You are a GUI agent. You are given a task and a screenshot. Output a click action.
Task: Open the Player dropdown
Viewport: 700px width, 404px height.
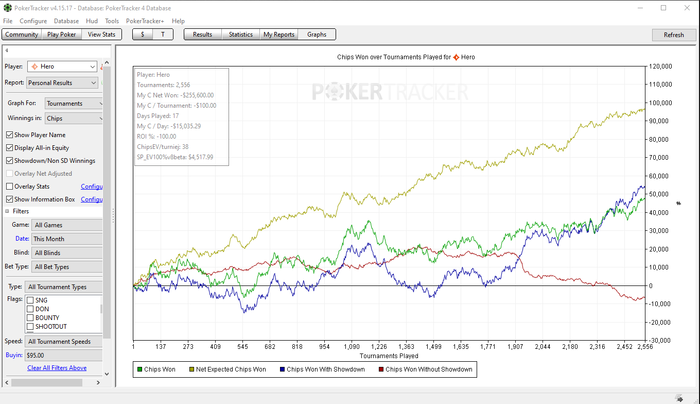coord(62,67)
